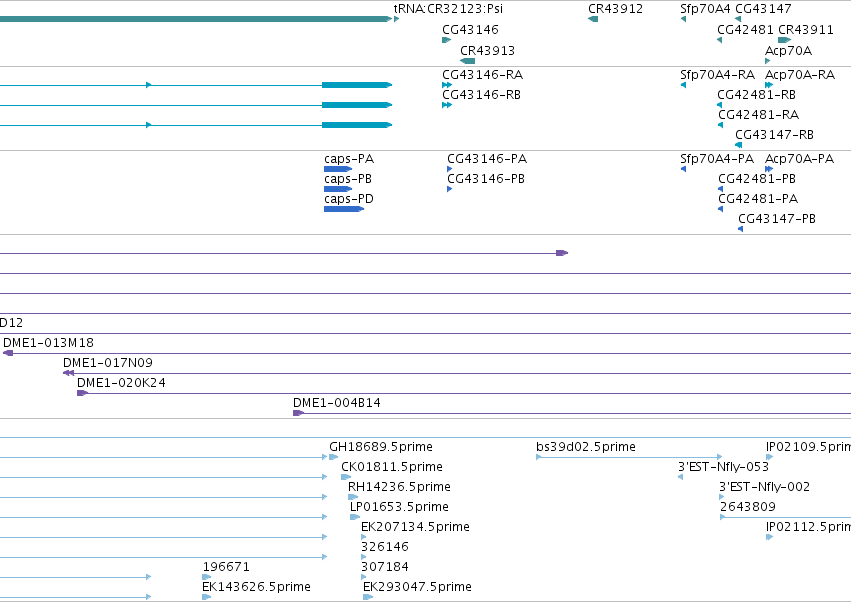Click the CG42481-PA protein label

(x=758, y=199)
